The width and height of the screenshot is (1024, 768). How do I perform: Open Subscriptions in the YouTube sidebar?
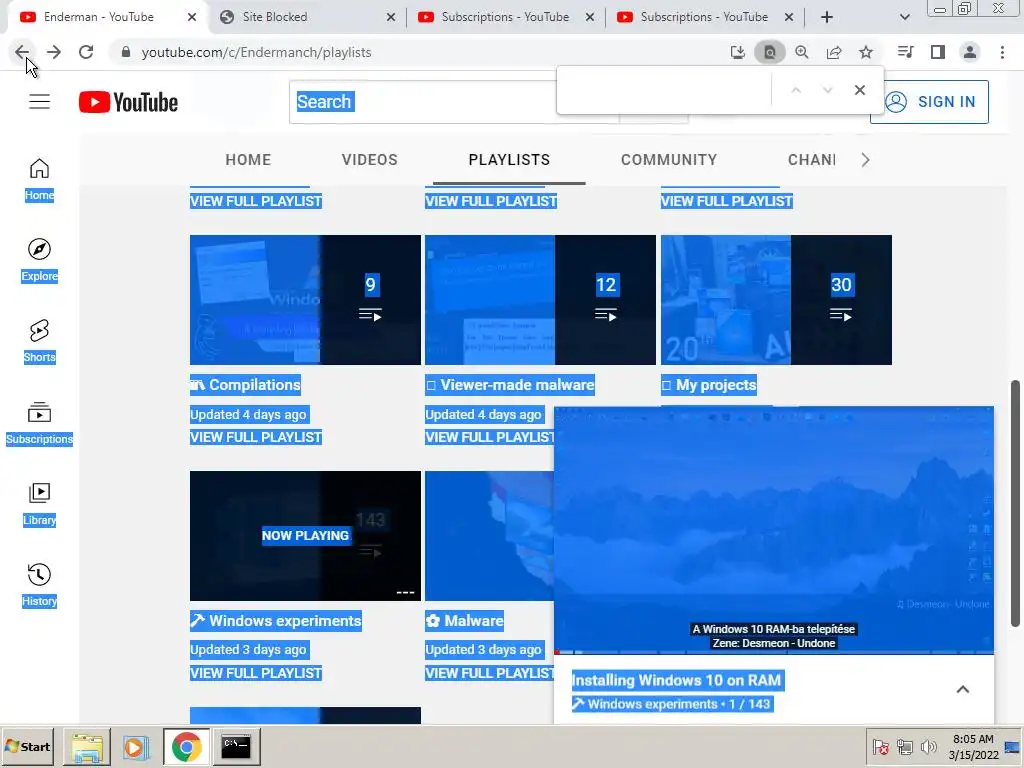point(39,423)
